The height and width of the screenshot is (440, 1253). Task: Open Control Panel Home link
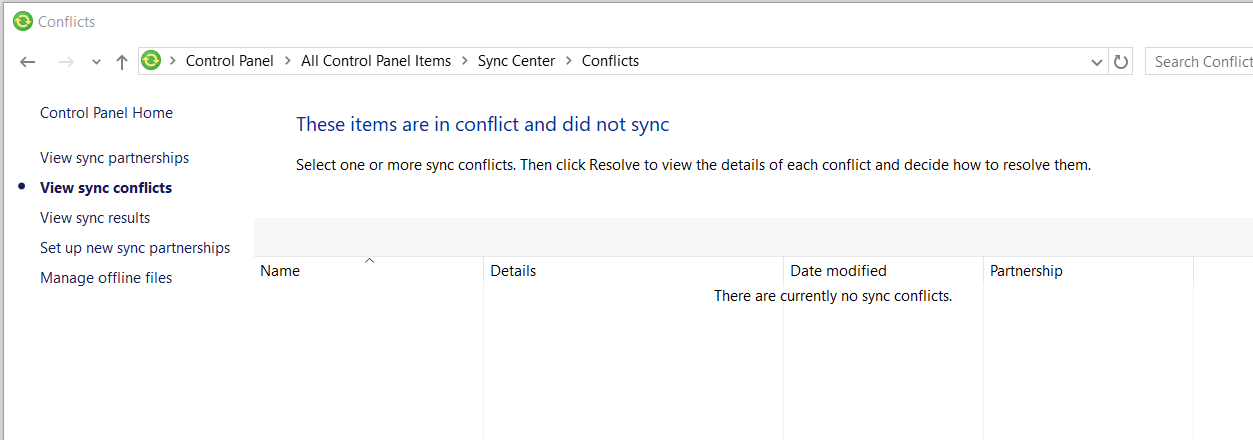(x=106, y=113)
